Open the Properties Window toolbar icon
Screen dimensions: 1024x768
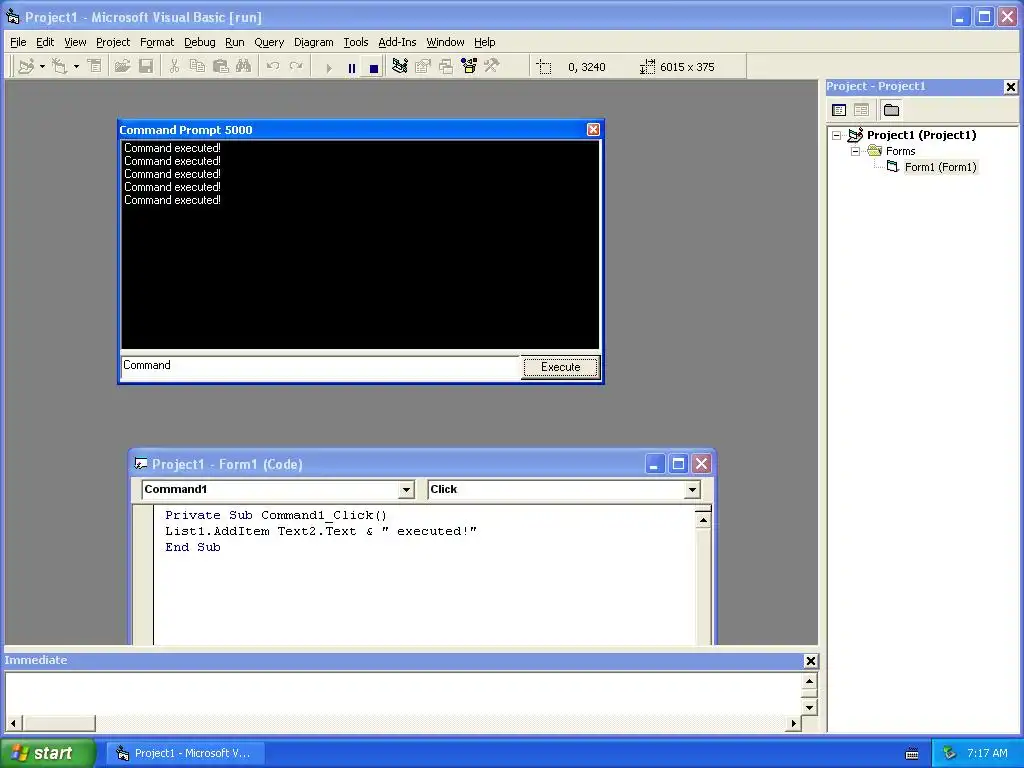[423, 66]
